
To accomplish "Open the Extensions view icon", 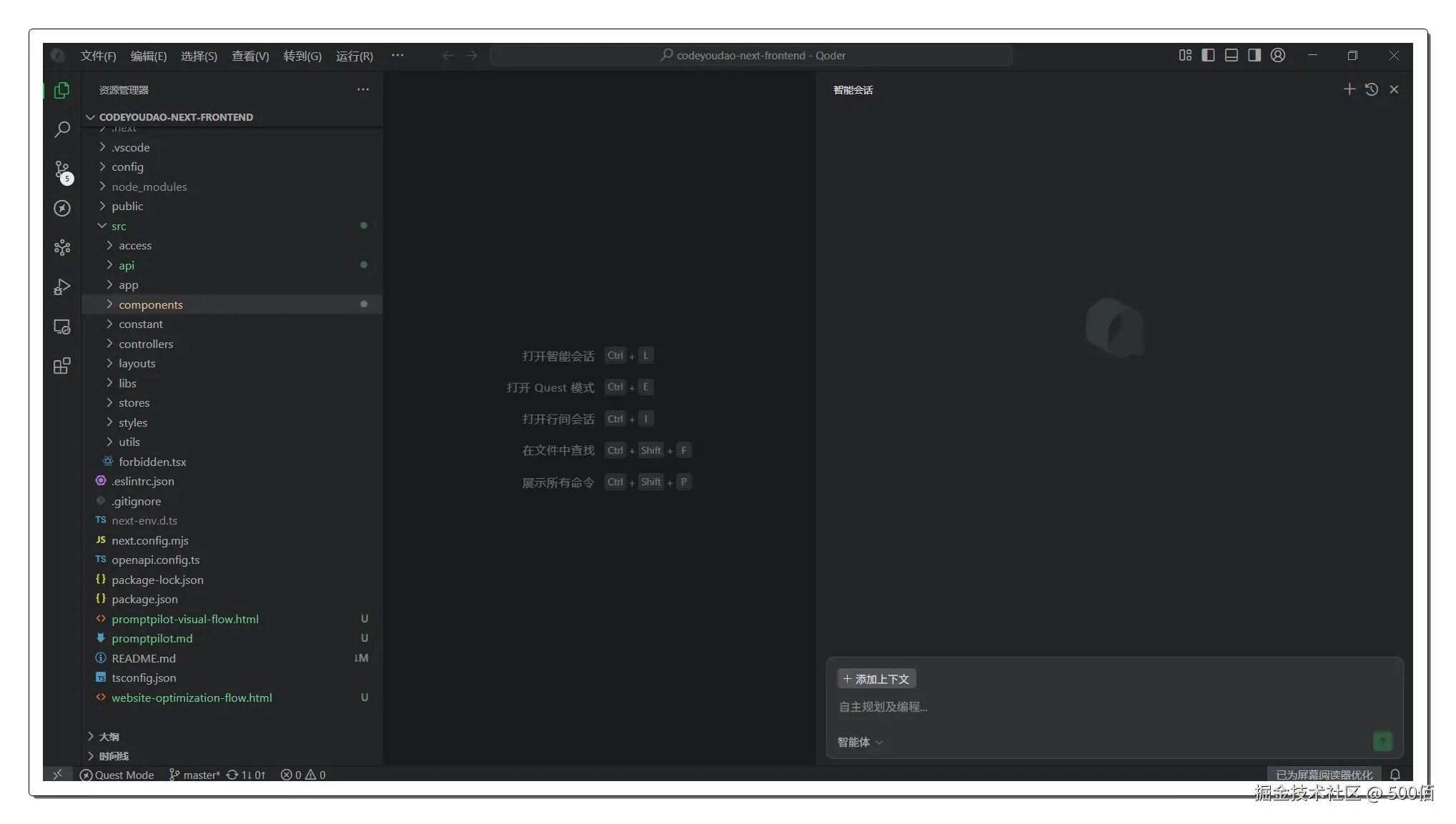I will click(62, 366).
